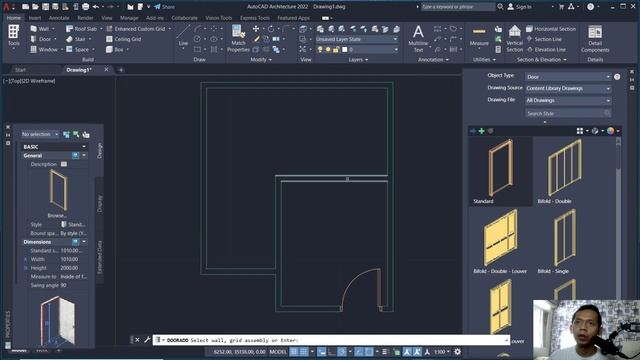This screenshot has width=640, height=360.
Task: Open the Drawing File dropdown showing All Drawings
Action: pyautogui.click(x=568, y=100)
